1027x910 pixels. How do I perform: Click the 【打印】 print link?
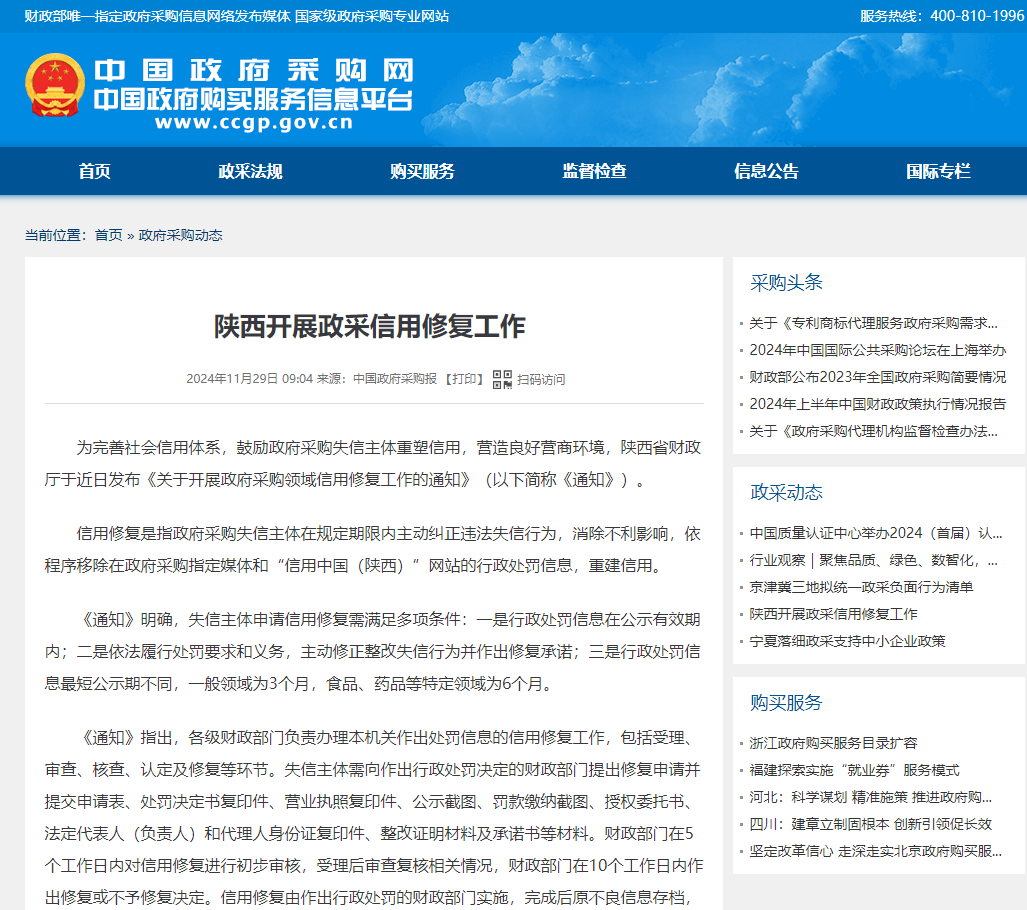(464, 379)
